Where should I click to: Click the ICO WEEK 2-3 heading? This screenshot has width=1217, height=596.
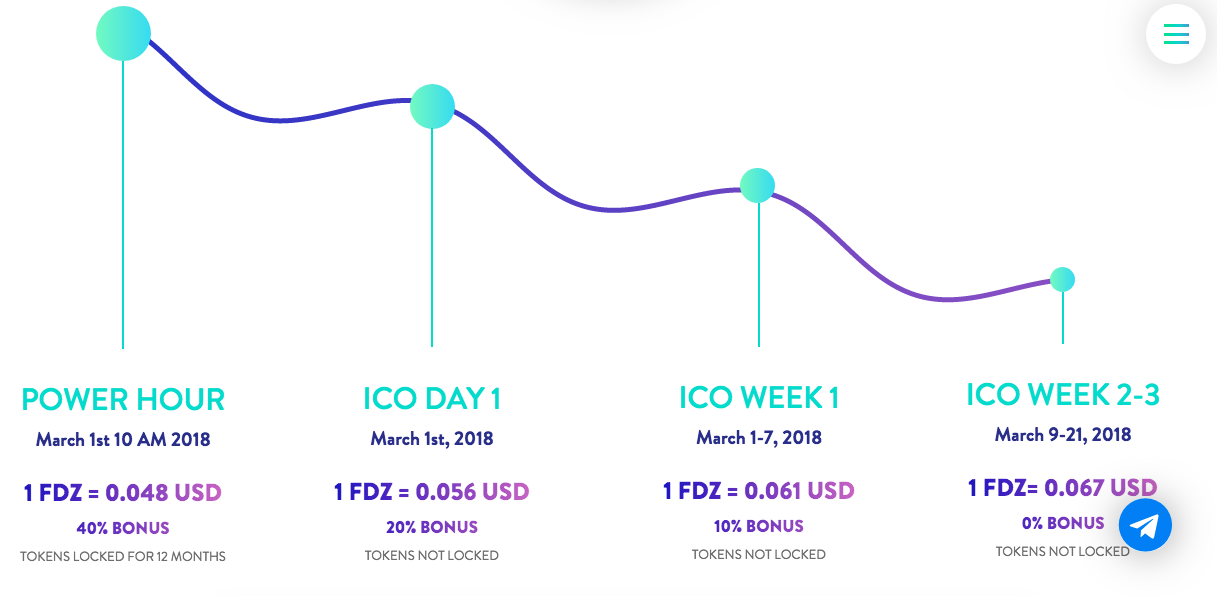[1063, 395]
